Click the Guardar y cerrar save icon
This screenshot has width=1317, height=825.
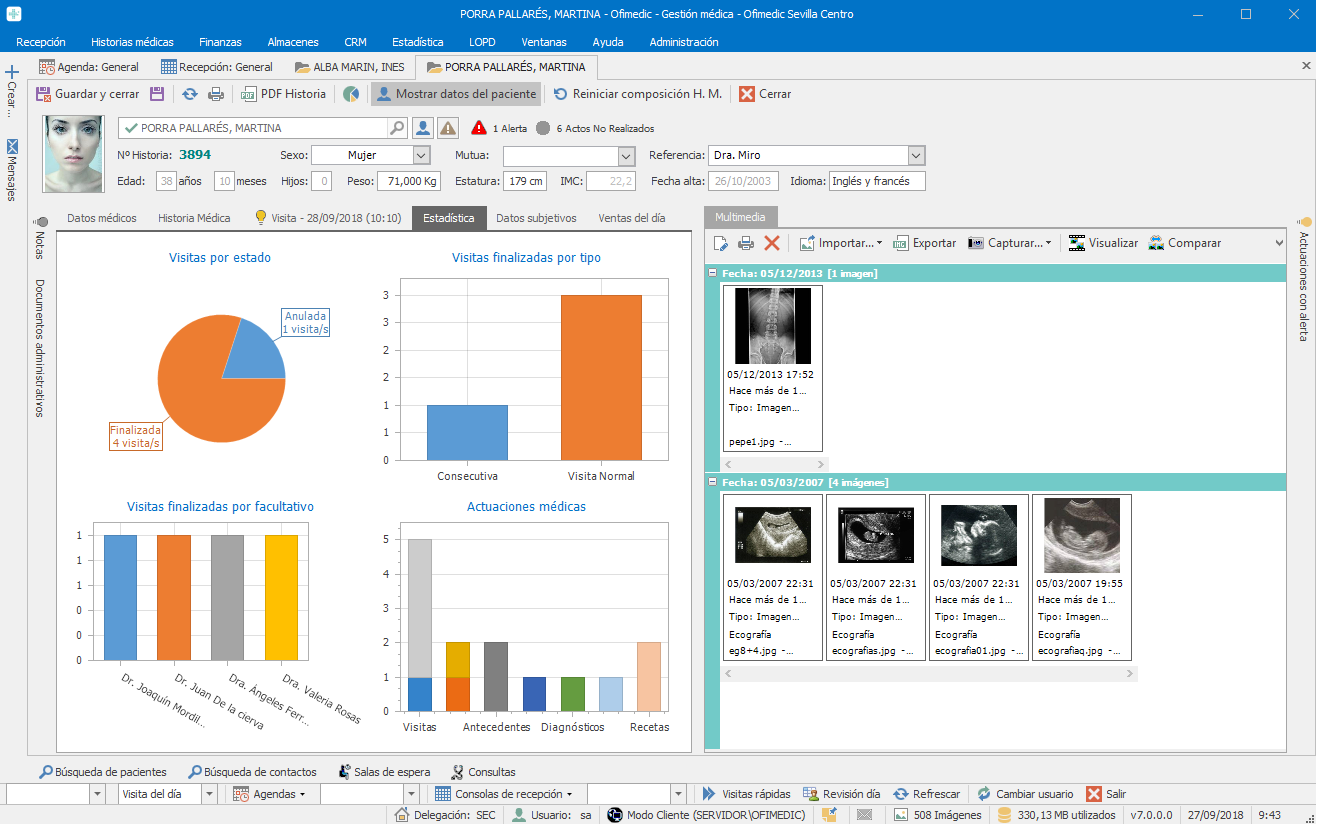point(44,94)
